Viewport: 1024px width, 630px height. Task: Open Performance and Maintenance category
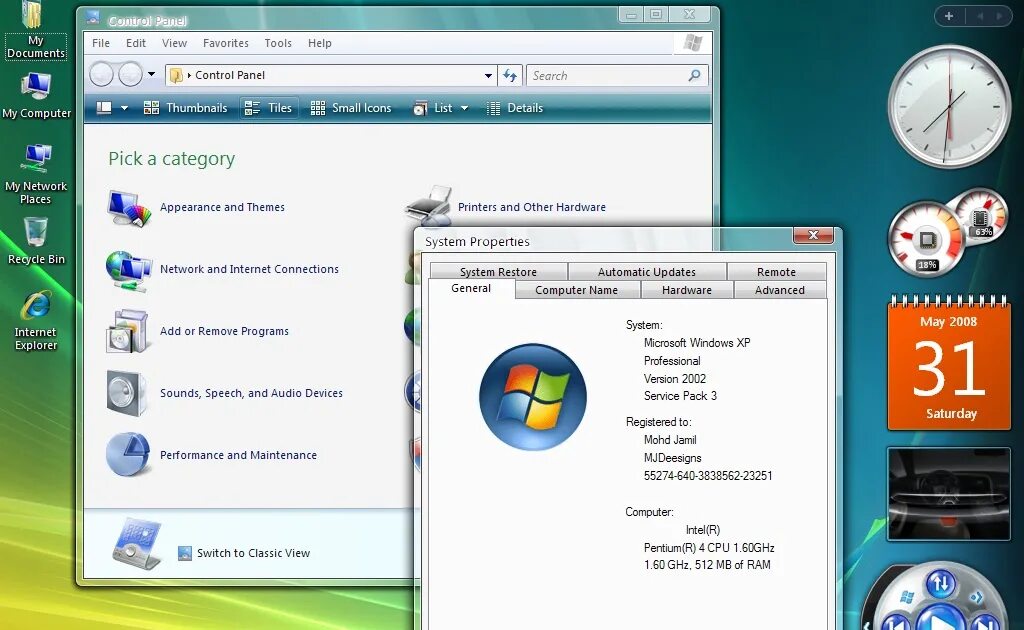[x=238, y=455]
